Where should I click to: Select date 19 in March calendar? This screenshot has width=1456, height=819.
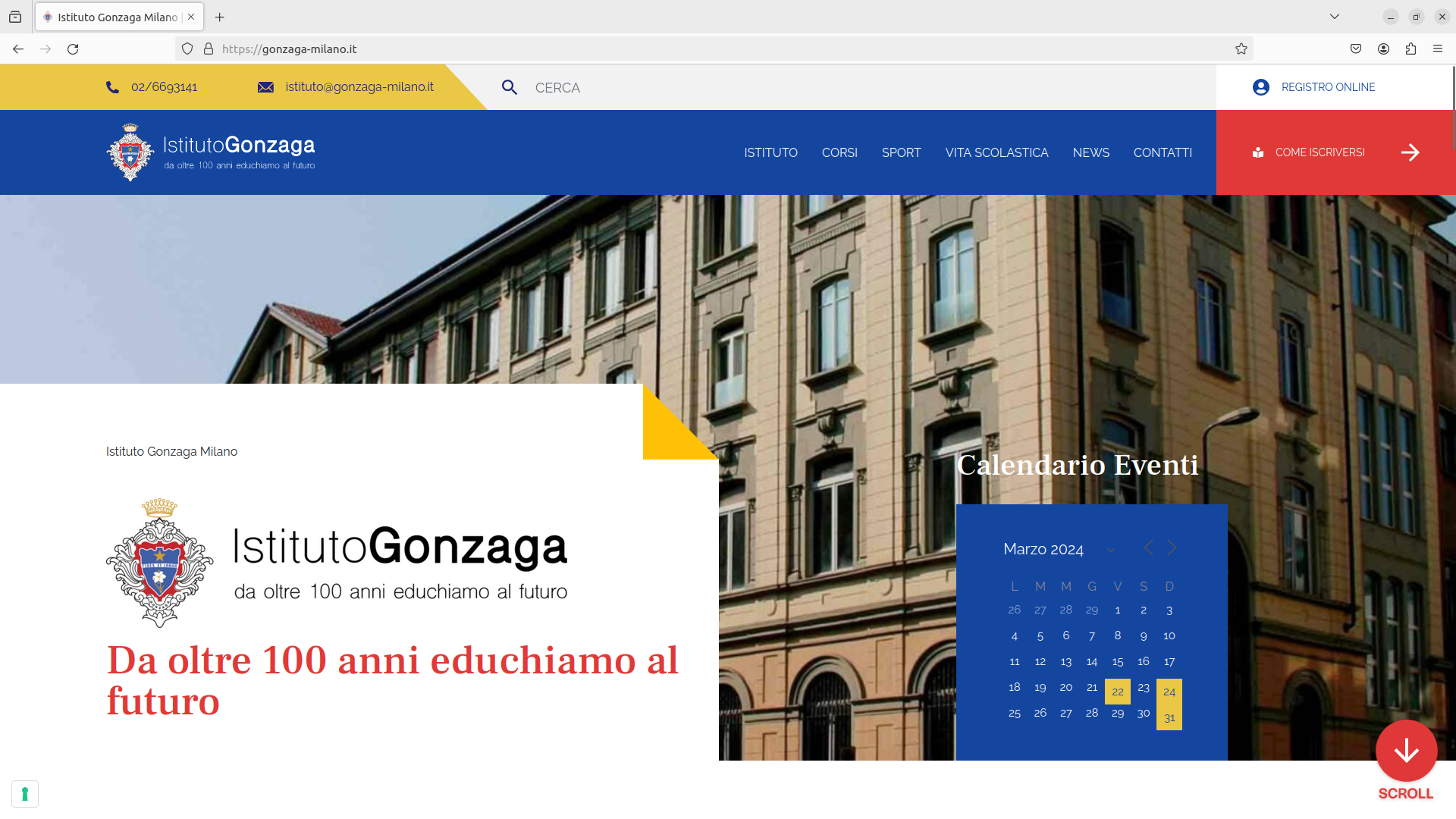pos(1040,687)
